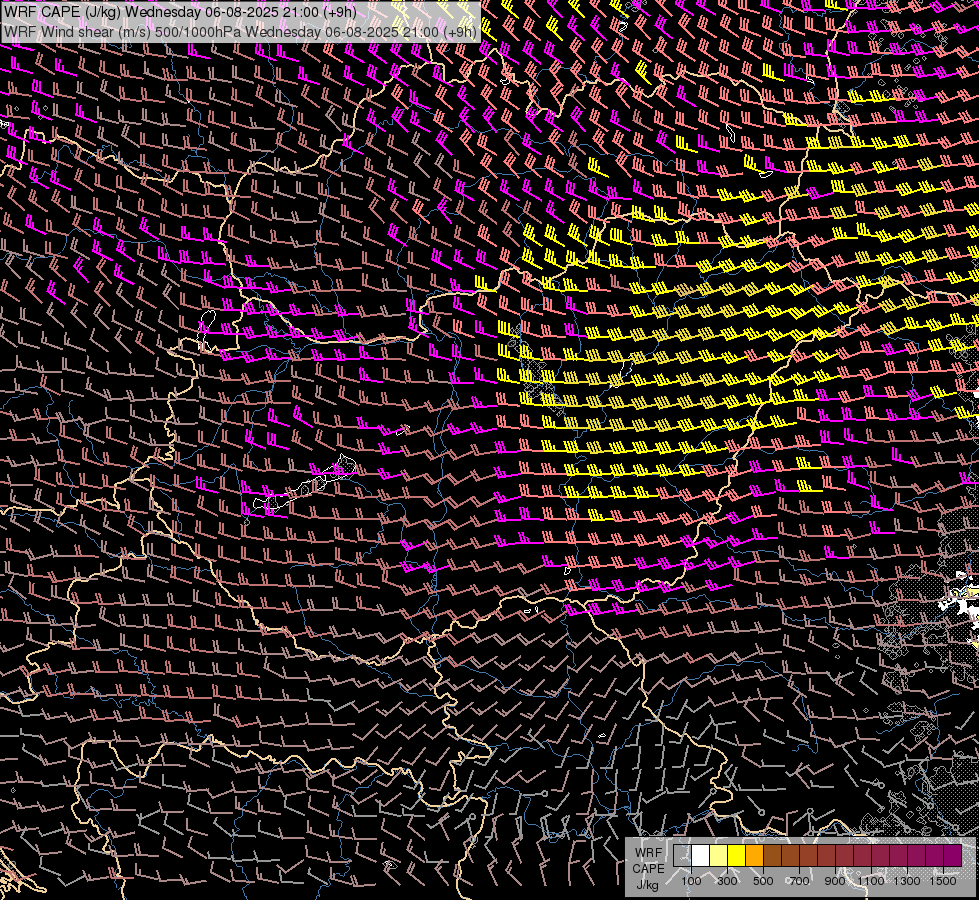Click the white CAPE legend swatch
This screenshot has height=900, width=979.
pyautogui.click(x=701, y=856)
